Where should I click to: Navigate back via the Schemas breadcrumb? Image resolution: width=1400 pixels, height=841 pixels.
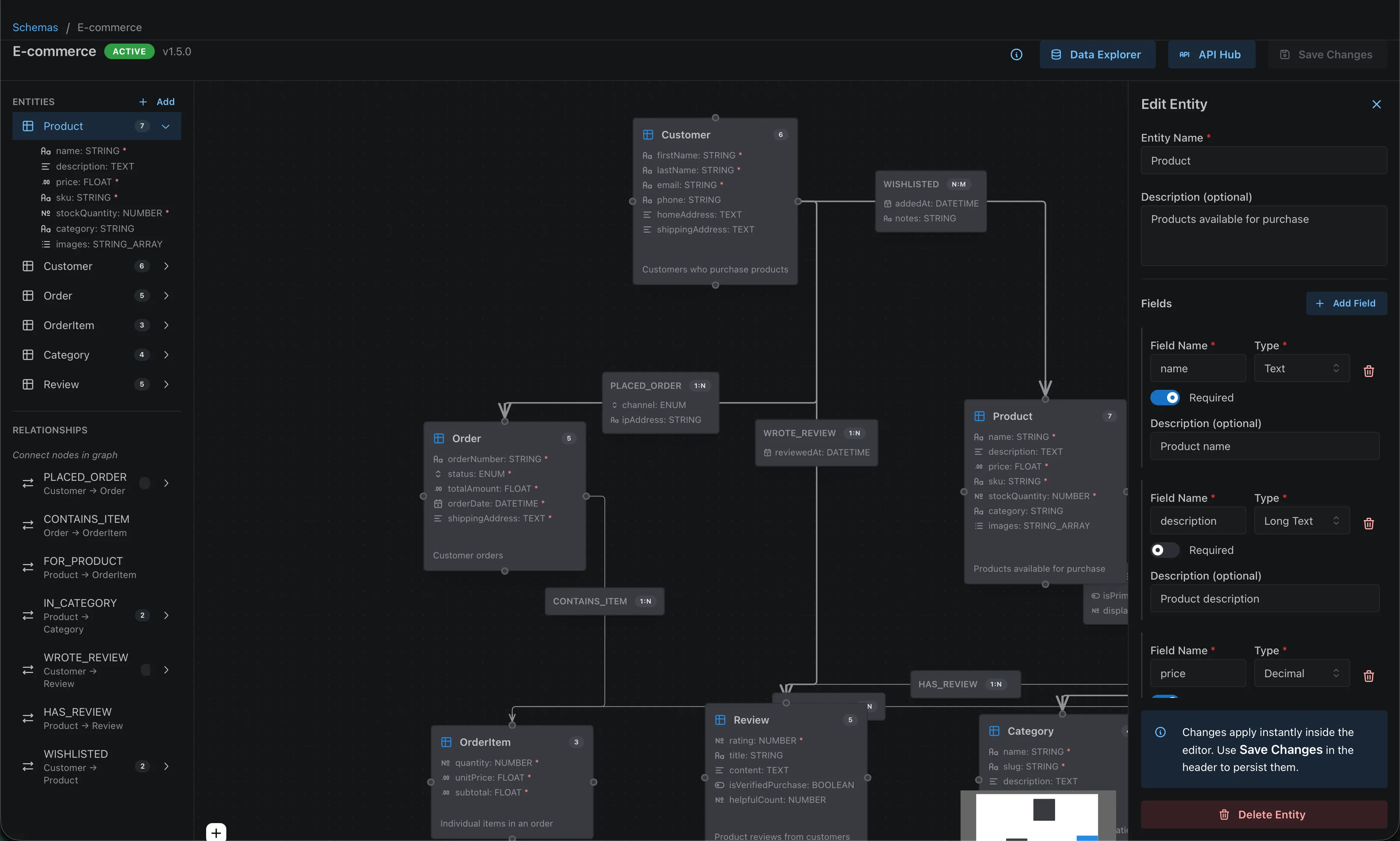pyautogui.click(x=35, y=27)
